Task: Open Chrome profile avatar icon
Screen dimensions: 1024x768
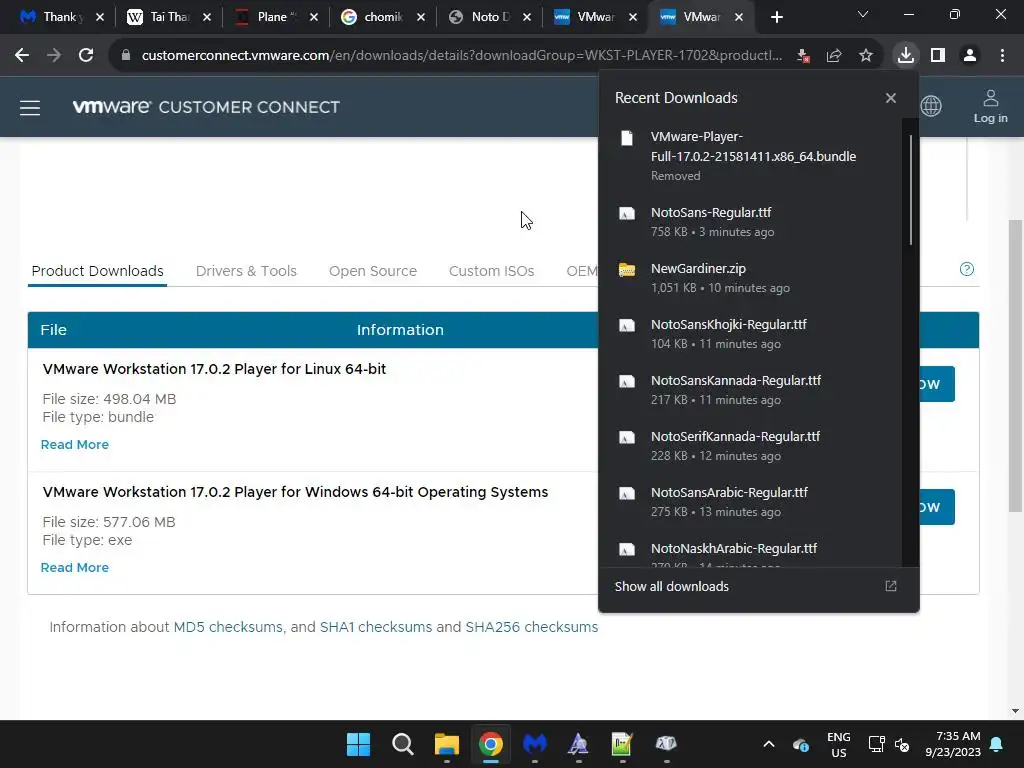Action: pyautogui.click(x=970, y=56)
